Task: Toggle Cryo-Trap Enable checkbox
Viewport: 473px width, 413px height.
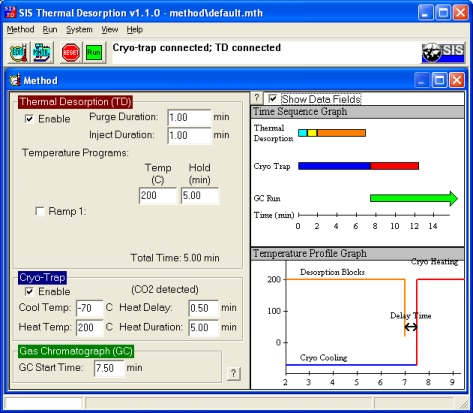Action: pos(29,291)
